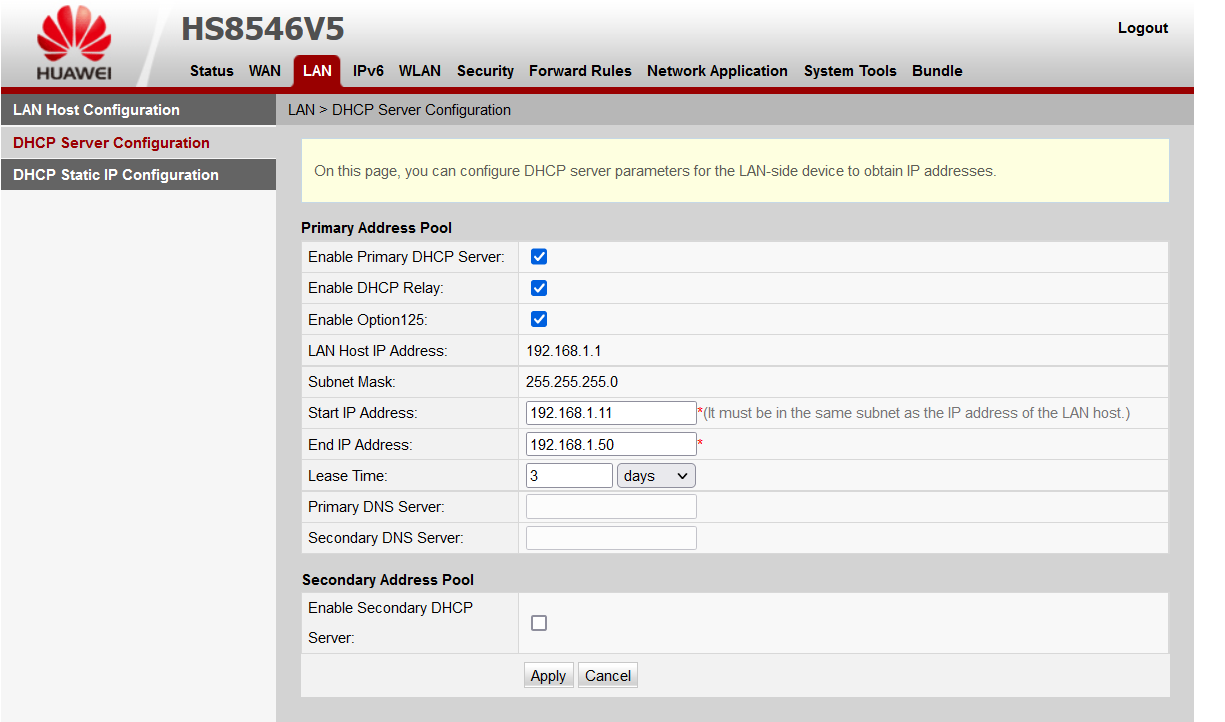Click the Logout link
1225x722 pixels.
pos(1142,28)
